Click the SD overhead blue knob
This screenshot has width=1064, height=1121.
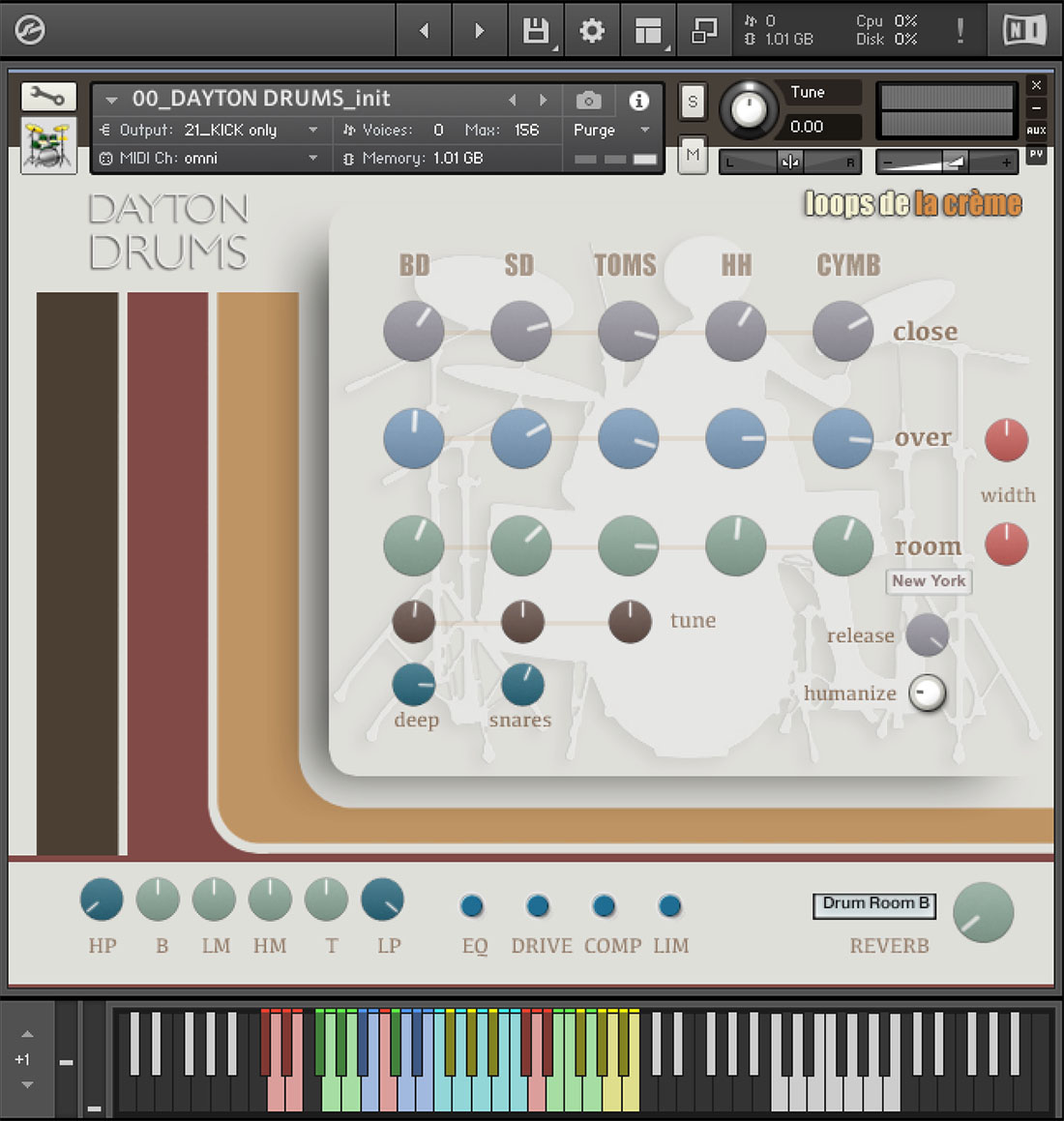[520, 438]
